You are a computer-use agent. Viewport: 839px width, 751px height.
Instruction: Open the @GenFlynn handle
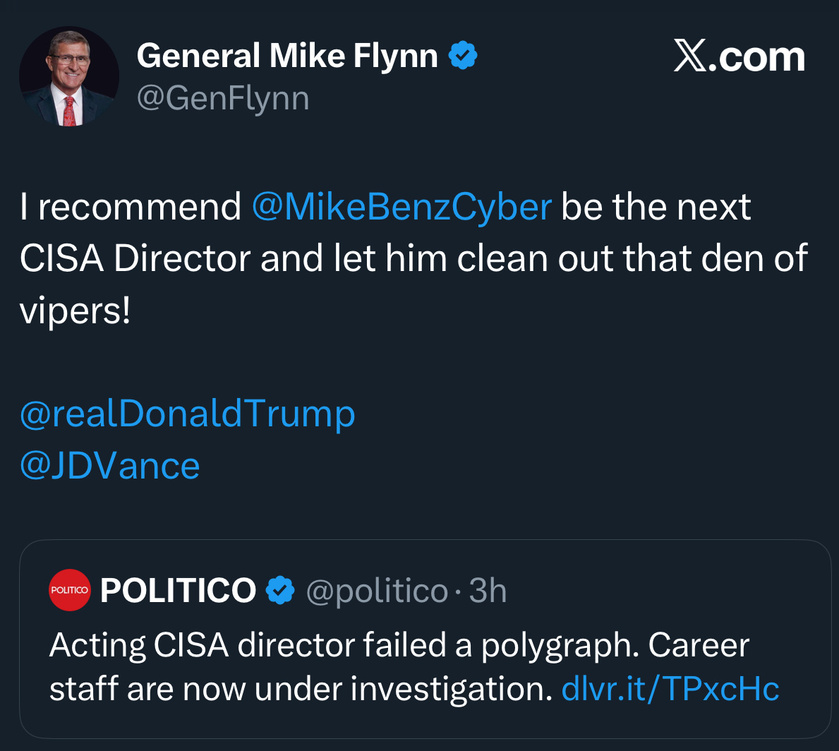pyautogui.click(x=222, y=98)
